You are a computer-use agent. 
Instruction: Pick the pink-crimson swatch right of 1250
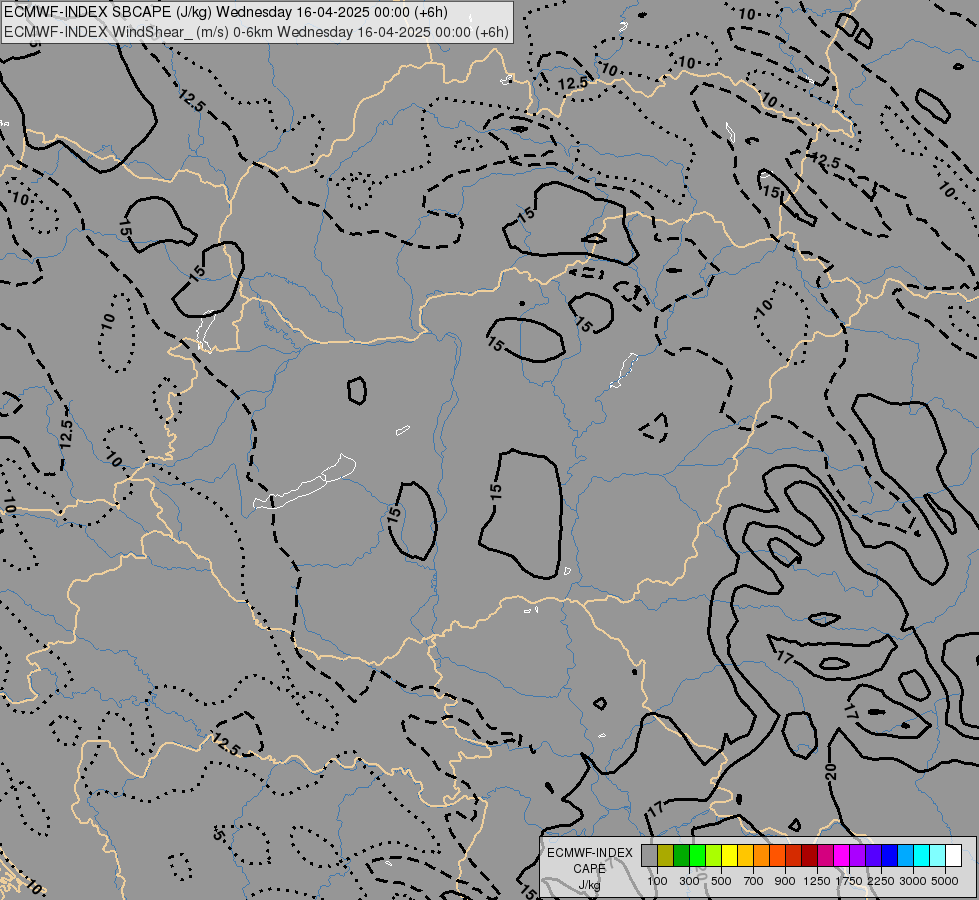coord(825,855)
